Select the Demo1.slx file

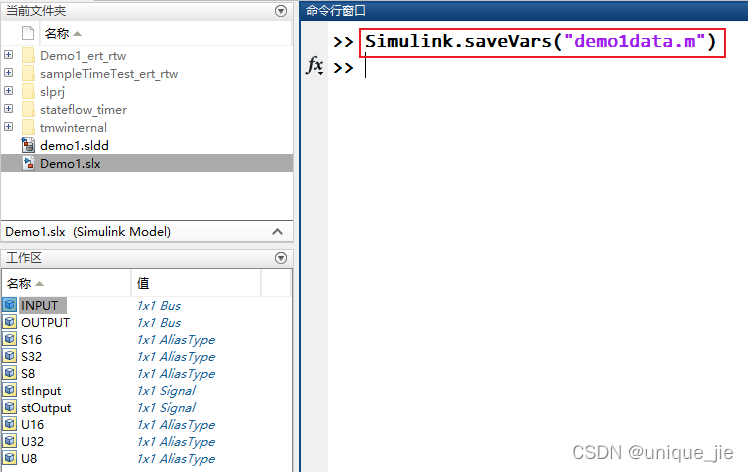70,164
